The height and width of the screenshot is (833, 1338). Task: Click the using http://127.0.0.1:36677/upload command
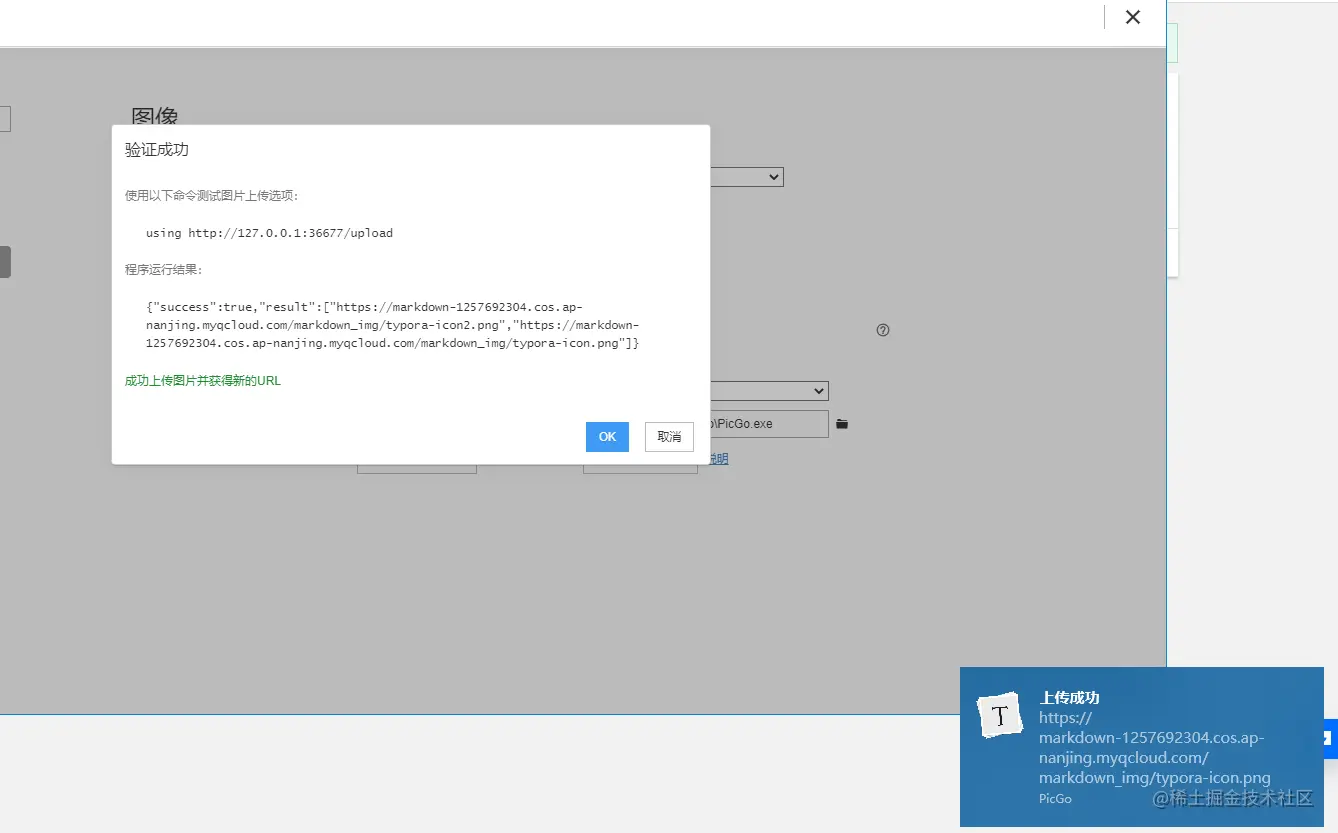tap(269, 233)
